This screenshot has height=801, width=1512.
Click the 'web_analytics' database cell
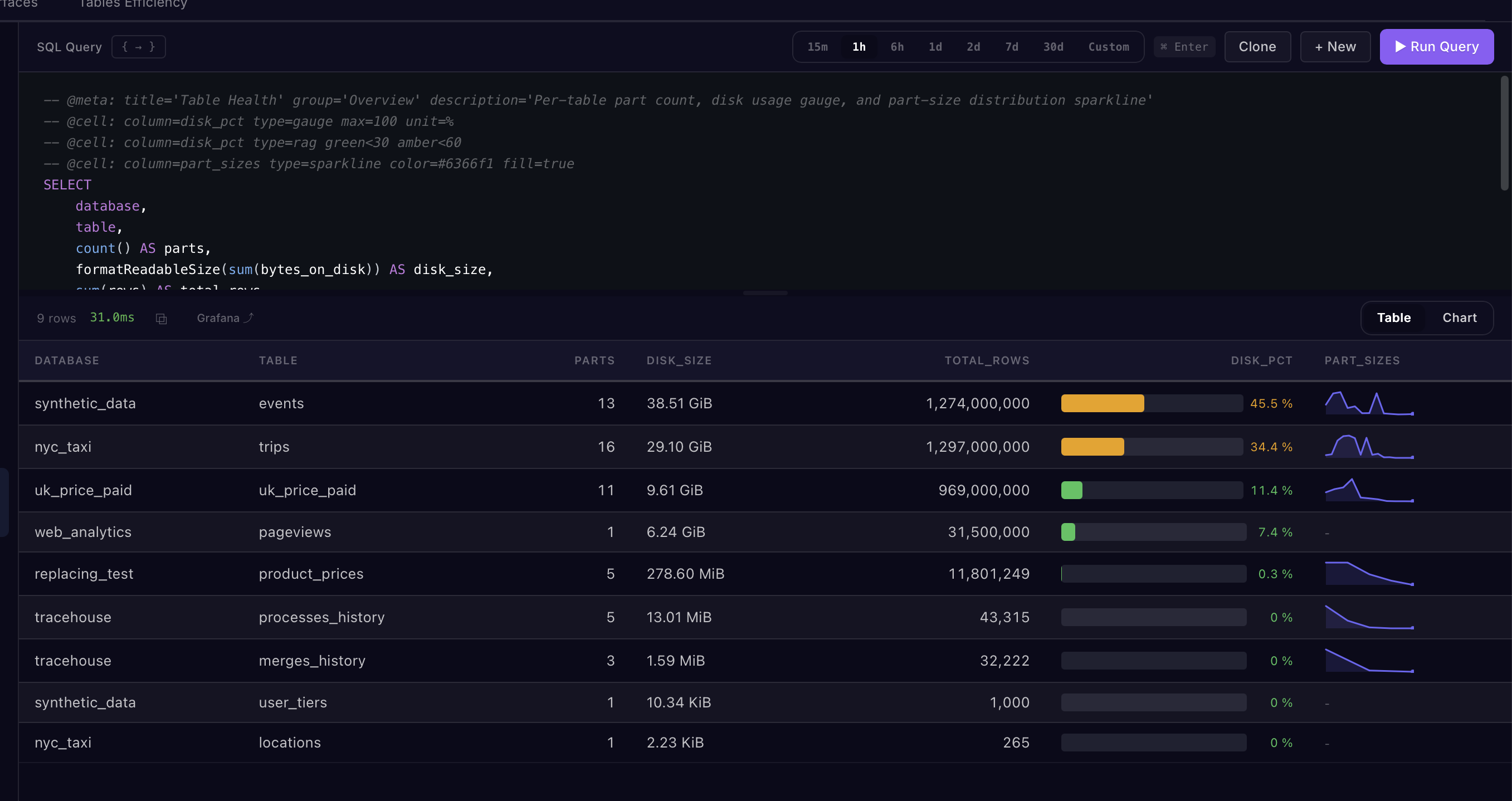83,533
